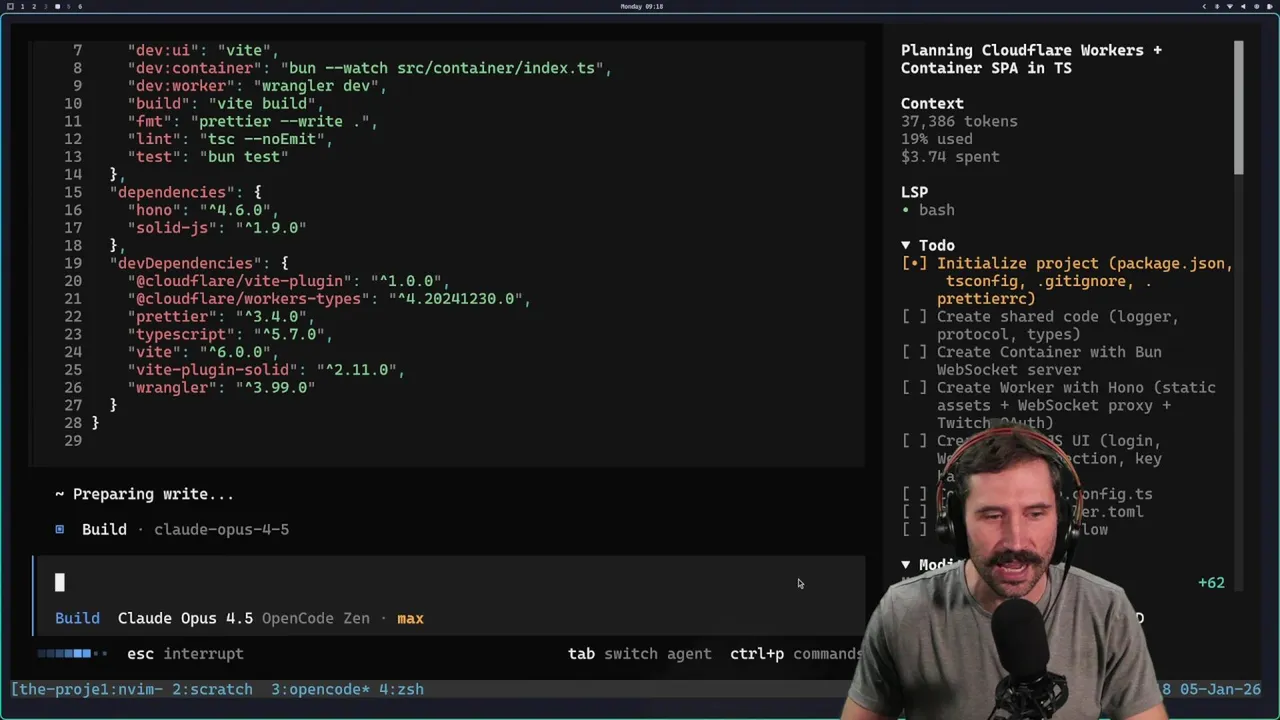Screen dimensions: 1280x720
Task: Click ctrl+p commands hint
Action: pyautogui.click(x=796, y=654)
